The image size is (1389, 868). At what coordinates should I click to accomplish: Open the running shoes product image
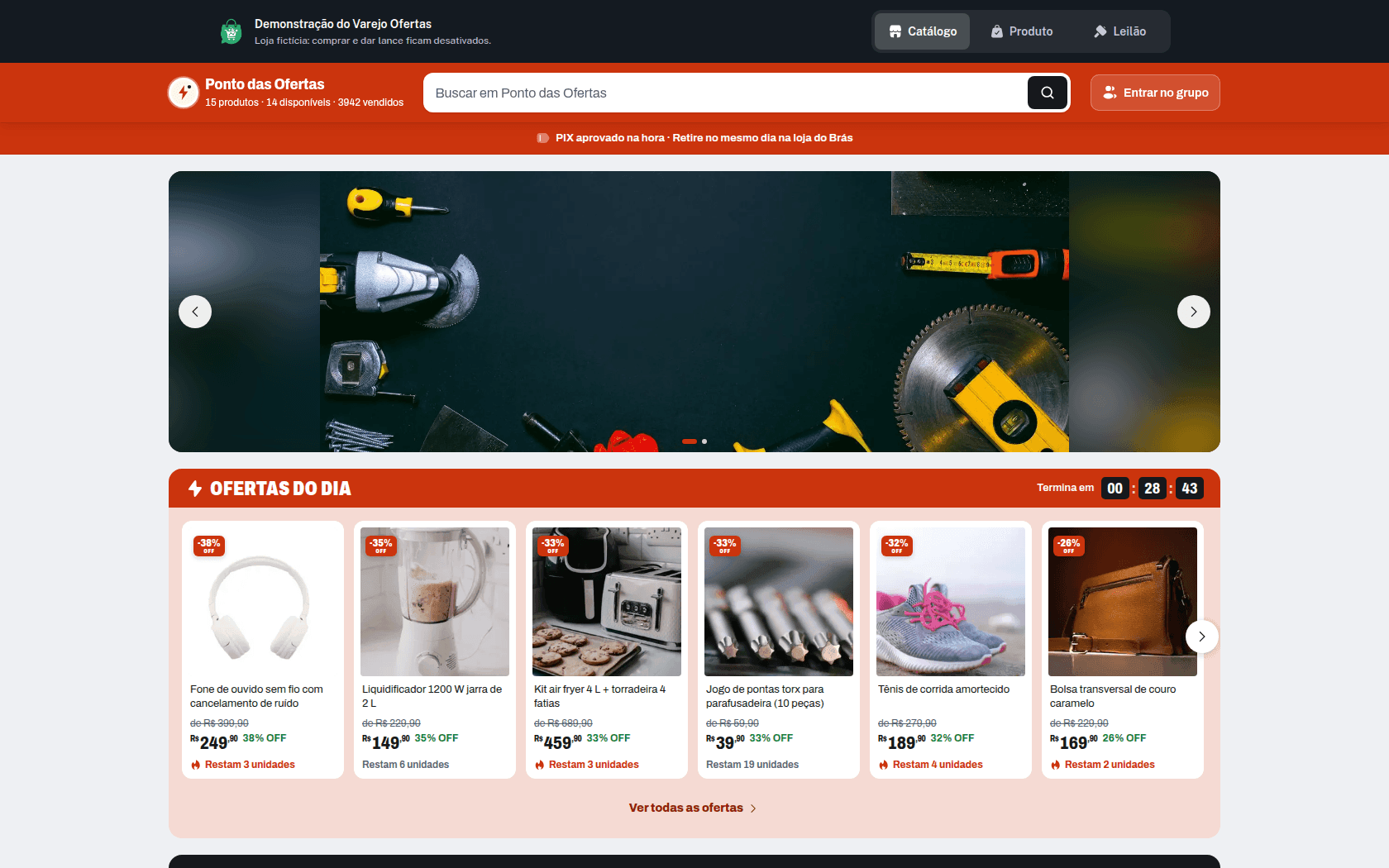click(951, 602)
